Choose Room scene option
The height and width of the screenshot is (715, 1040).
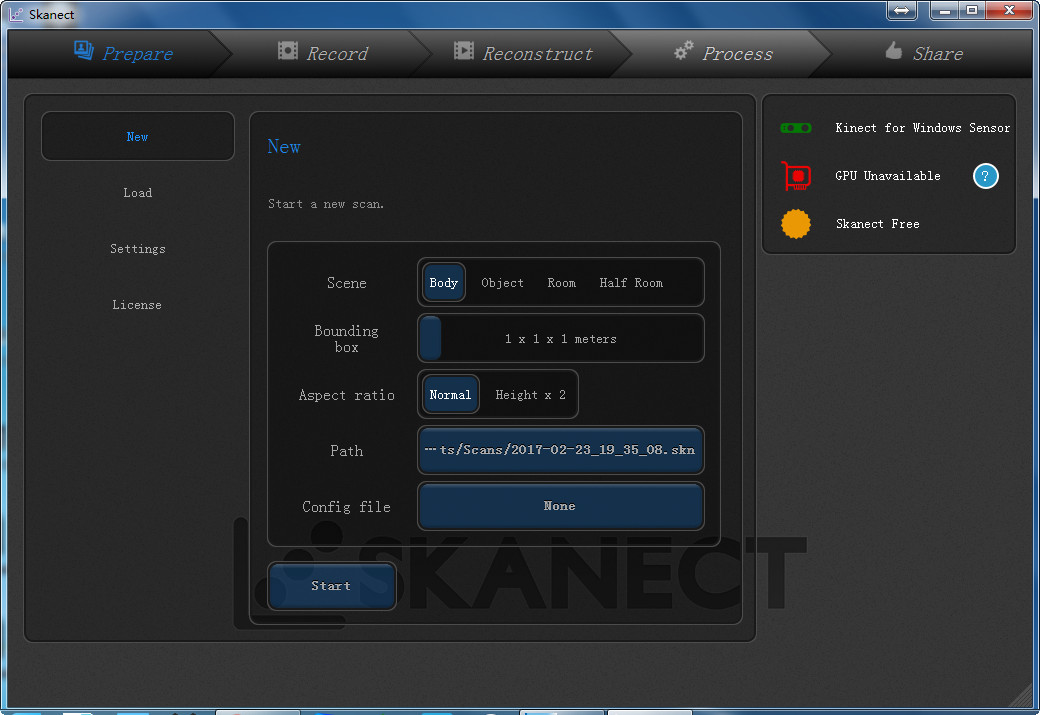561,283
